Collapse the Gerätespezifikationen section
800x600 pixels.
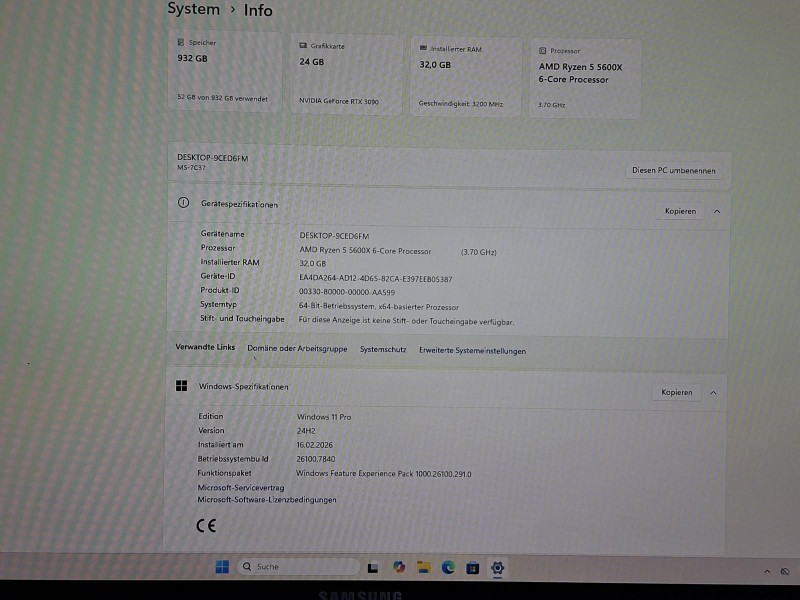[717, 211]
